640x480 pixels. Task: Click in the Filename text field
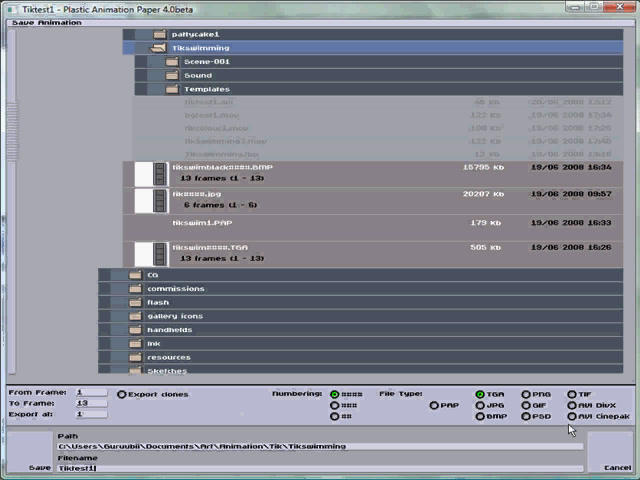[x=320, y=469]
